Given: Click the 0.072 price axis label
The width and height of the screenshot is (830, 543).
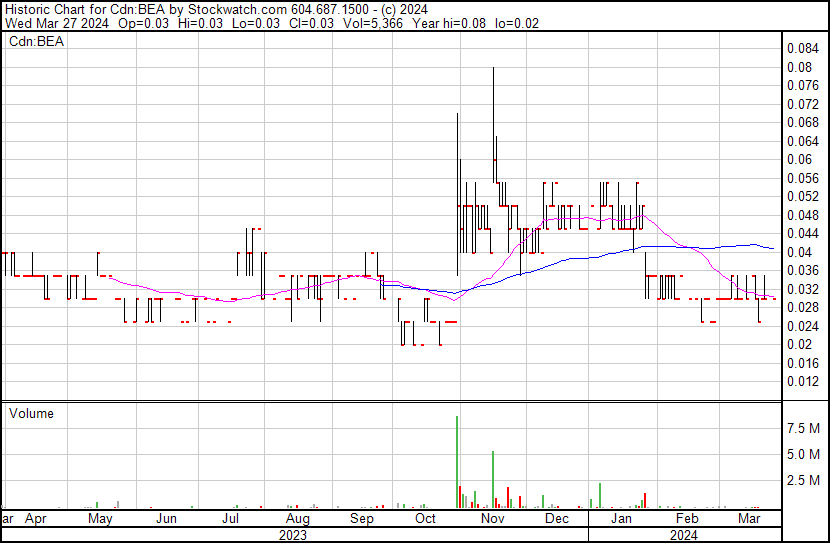Looking at the screenshot, I should point(802,104).
